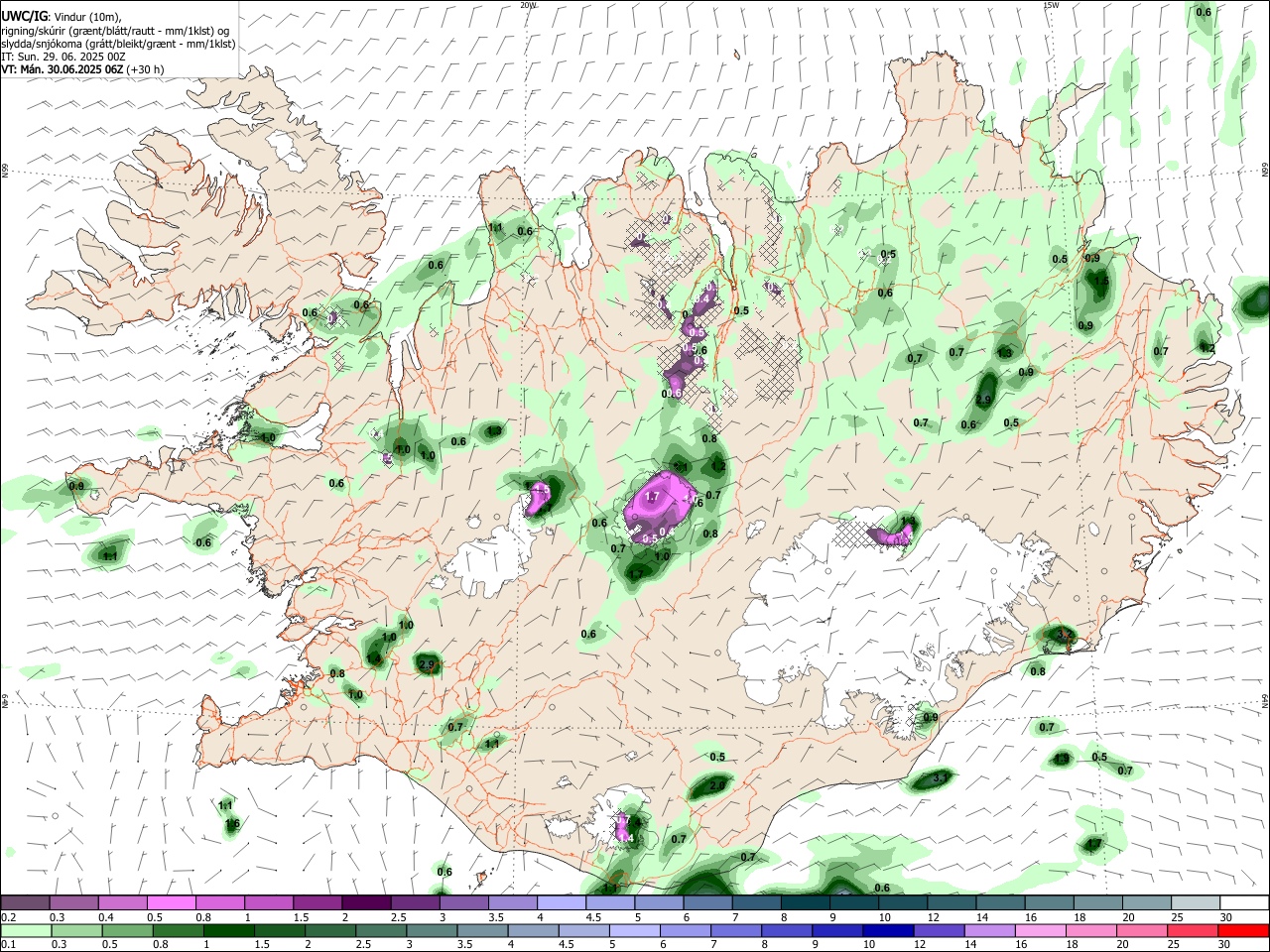The height and width of the screenshot is (952, 1270).
Task: Pick the violet 3 swatch in upper legend
Action: pos(464,902)
